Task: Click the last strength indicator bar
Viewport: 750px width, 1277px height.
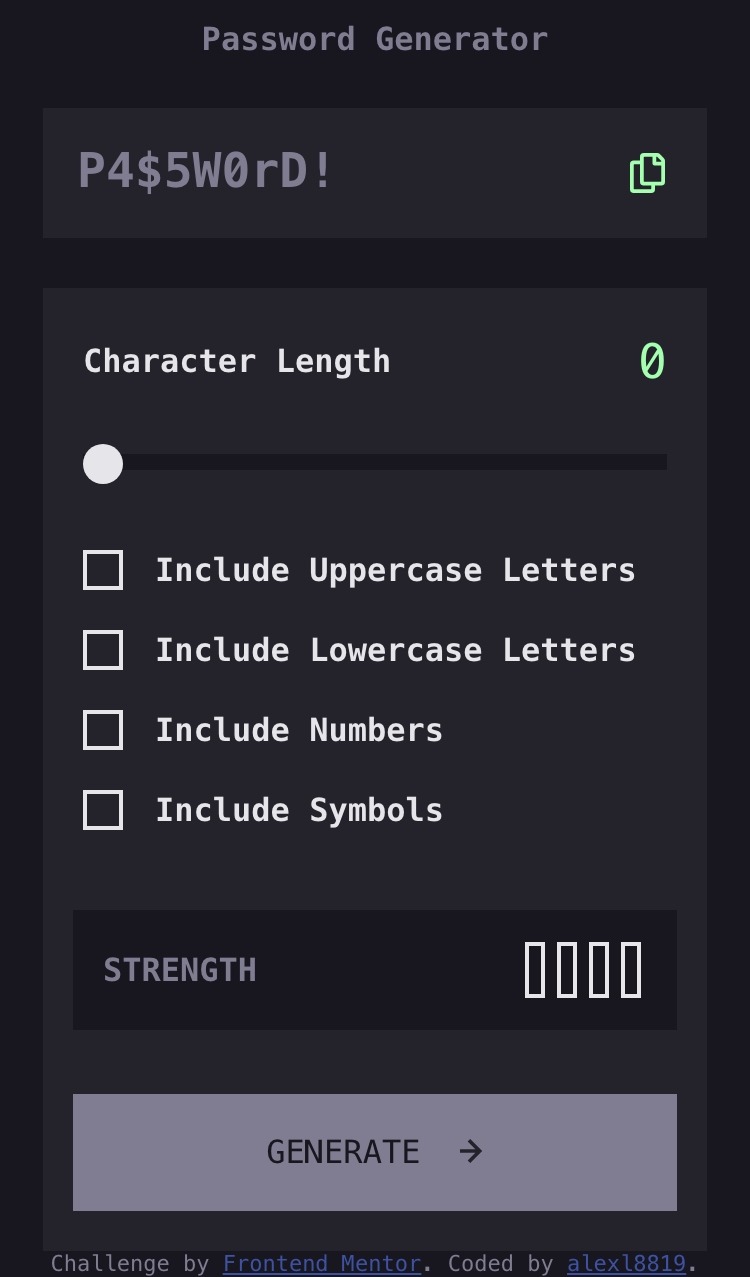Action: (x=631, y=970)
